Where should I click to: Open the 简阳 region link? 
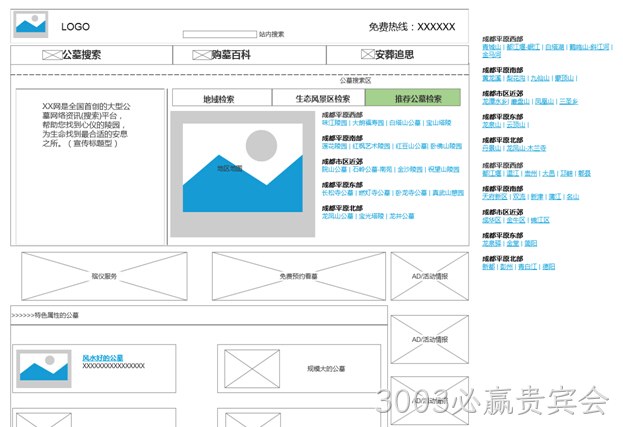[531, 244]
